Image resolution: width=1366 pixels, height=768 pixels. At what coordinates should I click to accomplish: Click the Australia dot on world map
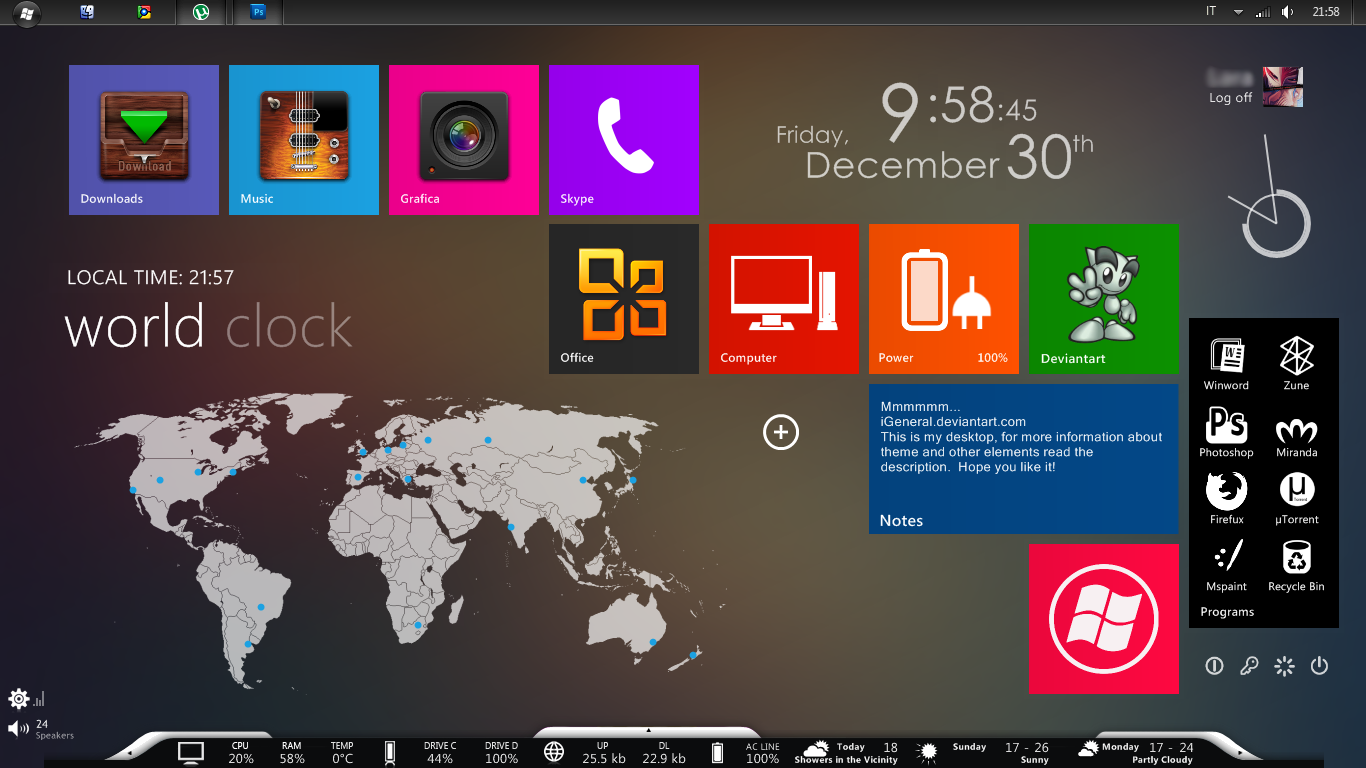(x=653, y=642)
